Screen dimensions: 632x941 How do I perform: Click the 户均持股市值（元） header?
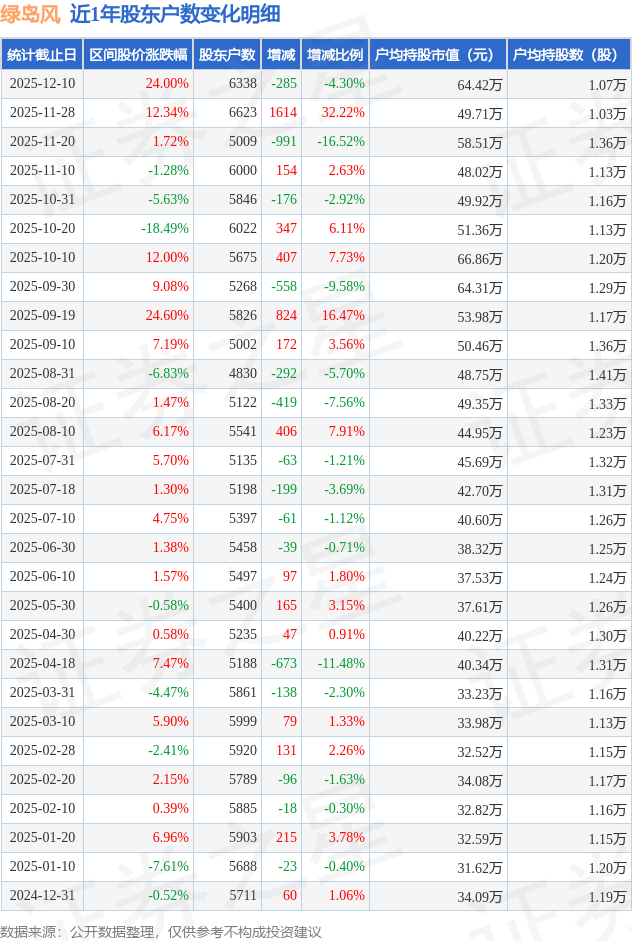437,55
